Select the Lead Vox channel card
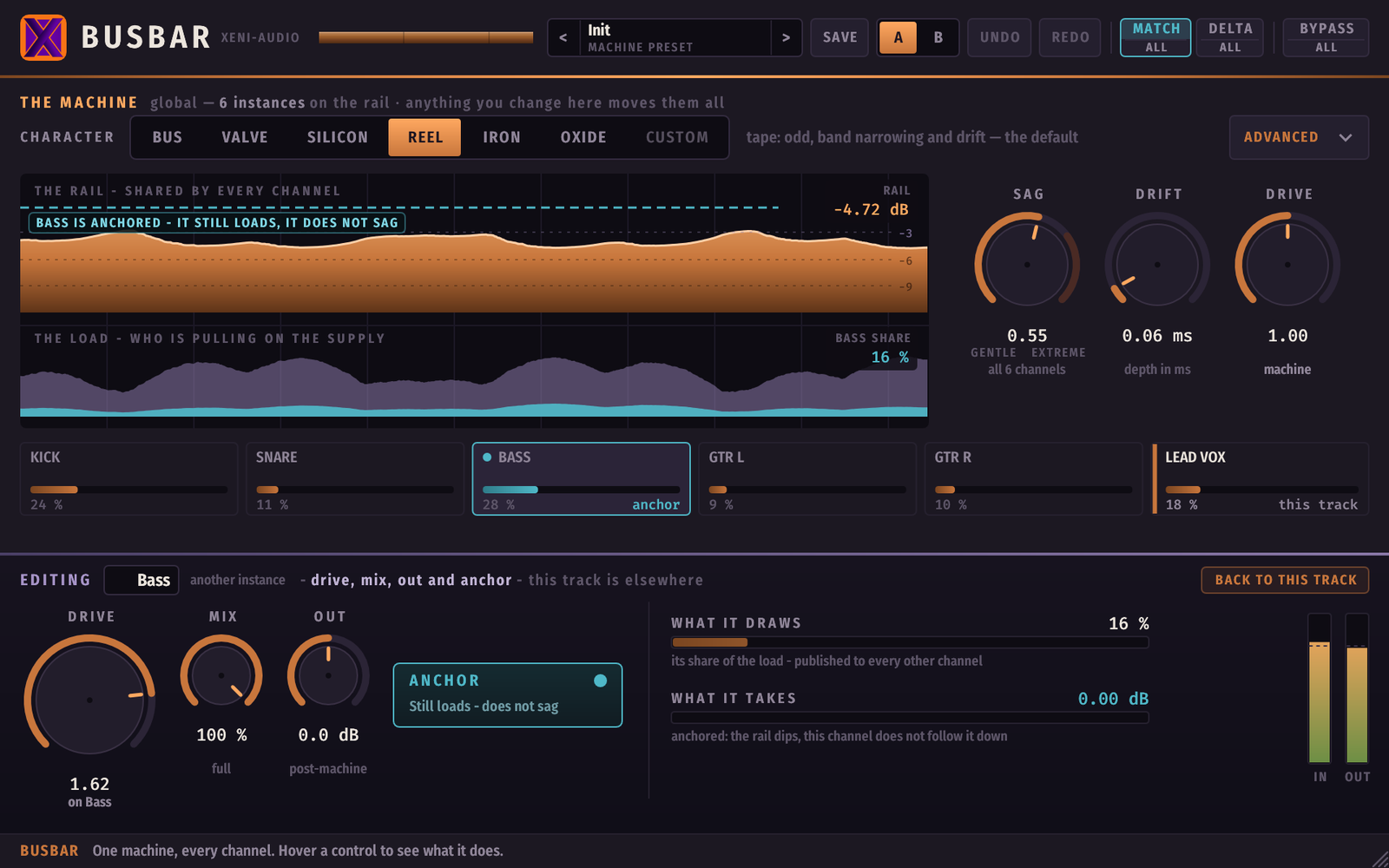Image resolution: width=1389 pixels, height=868 pixels. 1261,479
